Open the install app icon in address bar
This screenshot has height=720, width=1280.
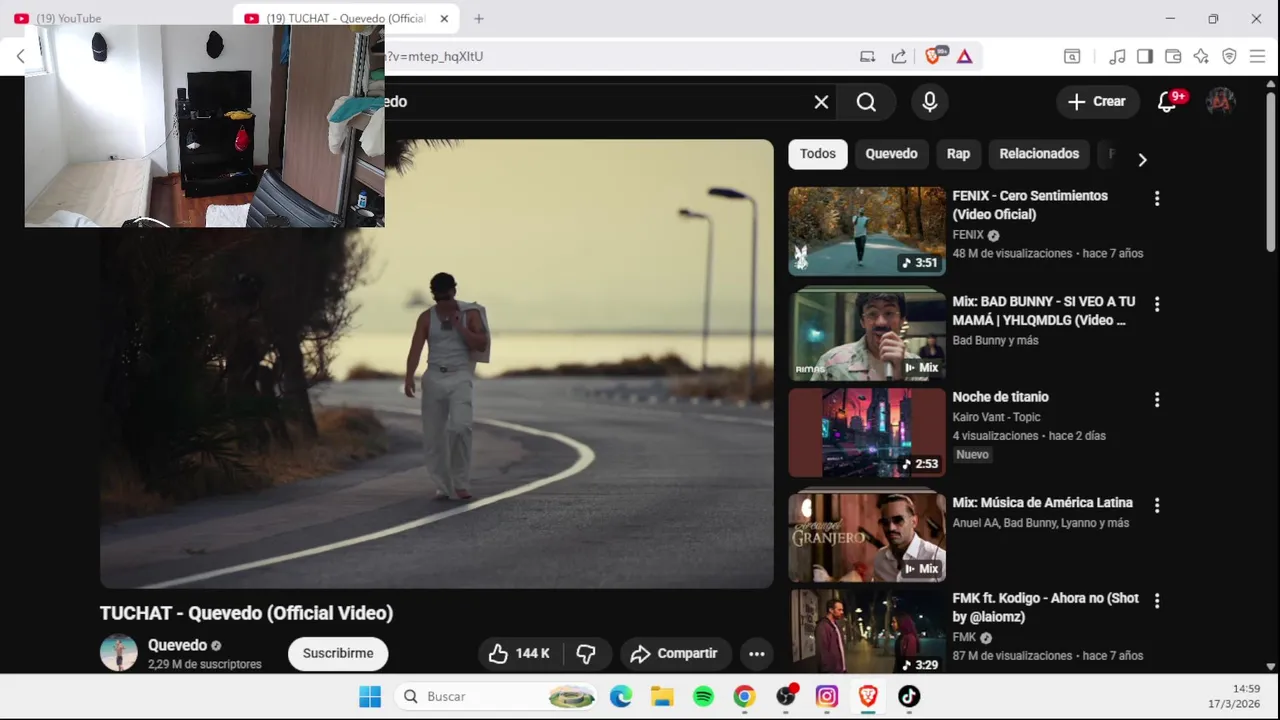pyautogui.click(x=867, y=56)
